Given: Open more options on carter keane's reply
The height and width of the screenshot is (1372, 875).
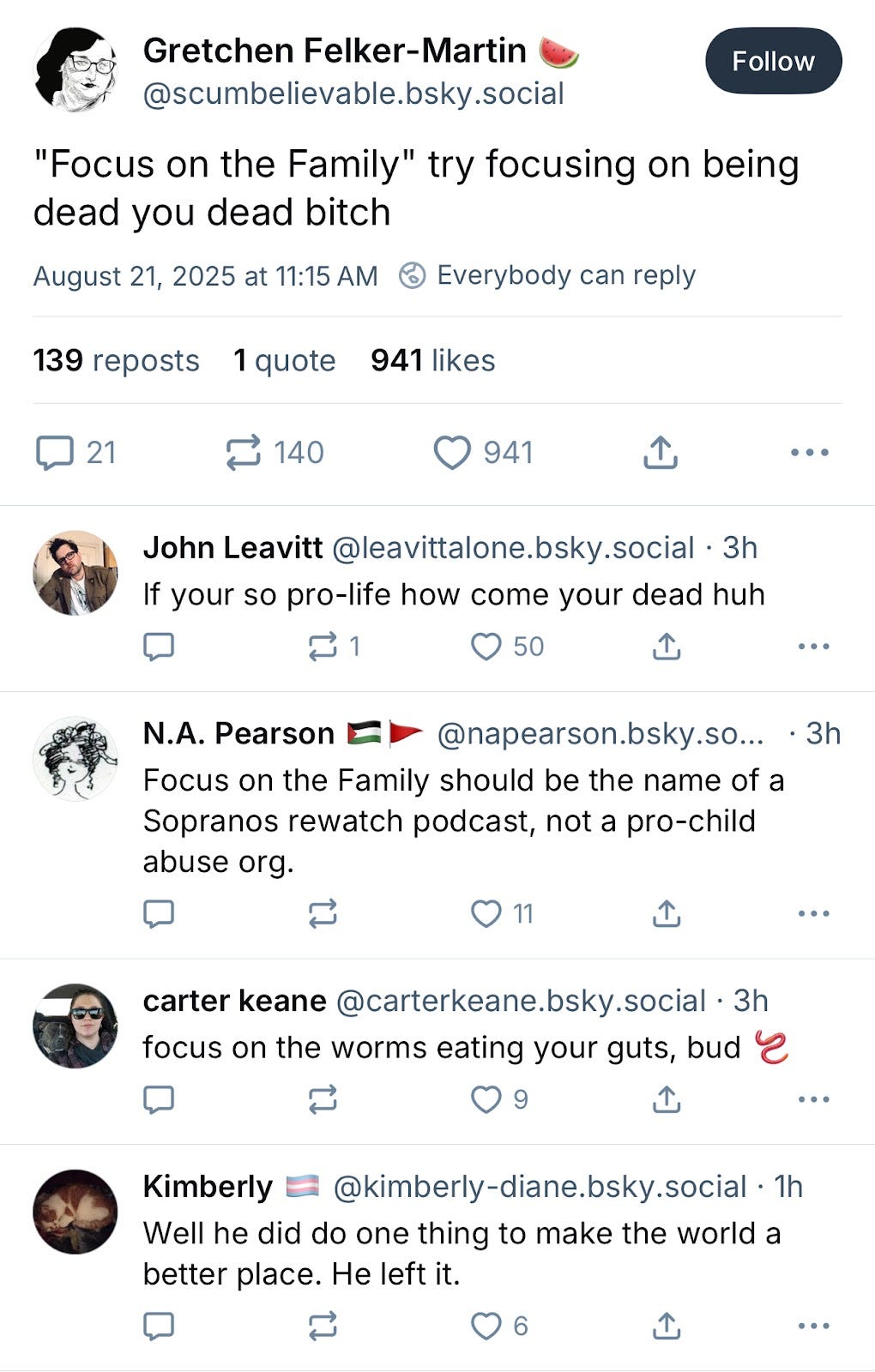Looking at the screenshot, I should [x=813, y=1099].
